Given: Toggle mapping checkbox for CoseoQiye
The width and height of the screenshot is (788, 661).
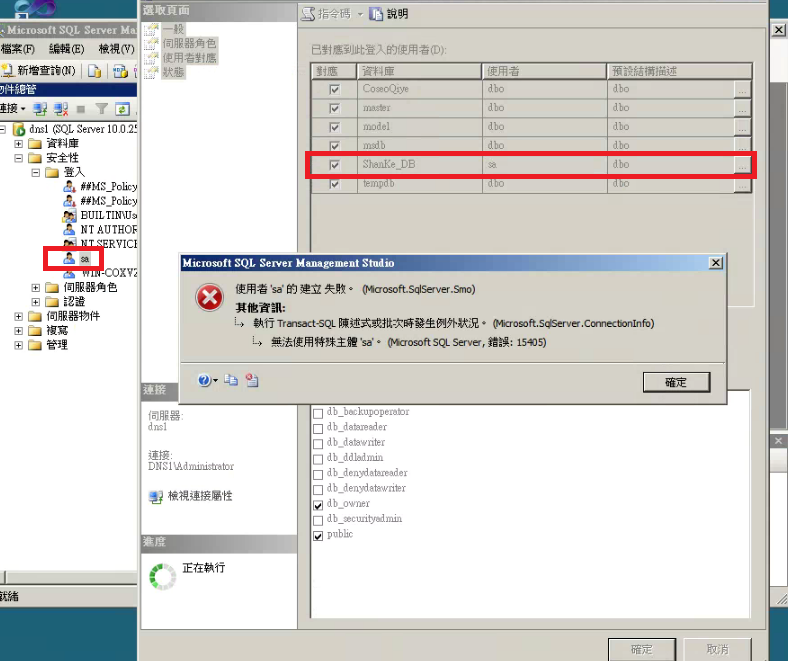Looking at the screenshot, I should pos(334,89).
